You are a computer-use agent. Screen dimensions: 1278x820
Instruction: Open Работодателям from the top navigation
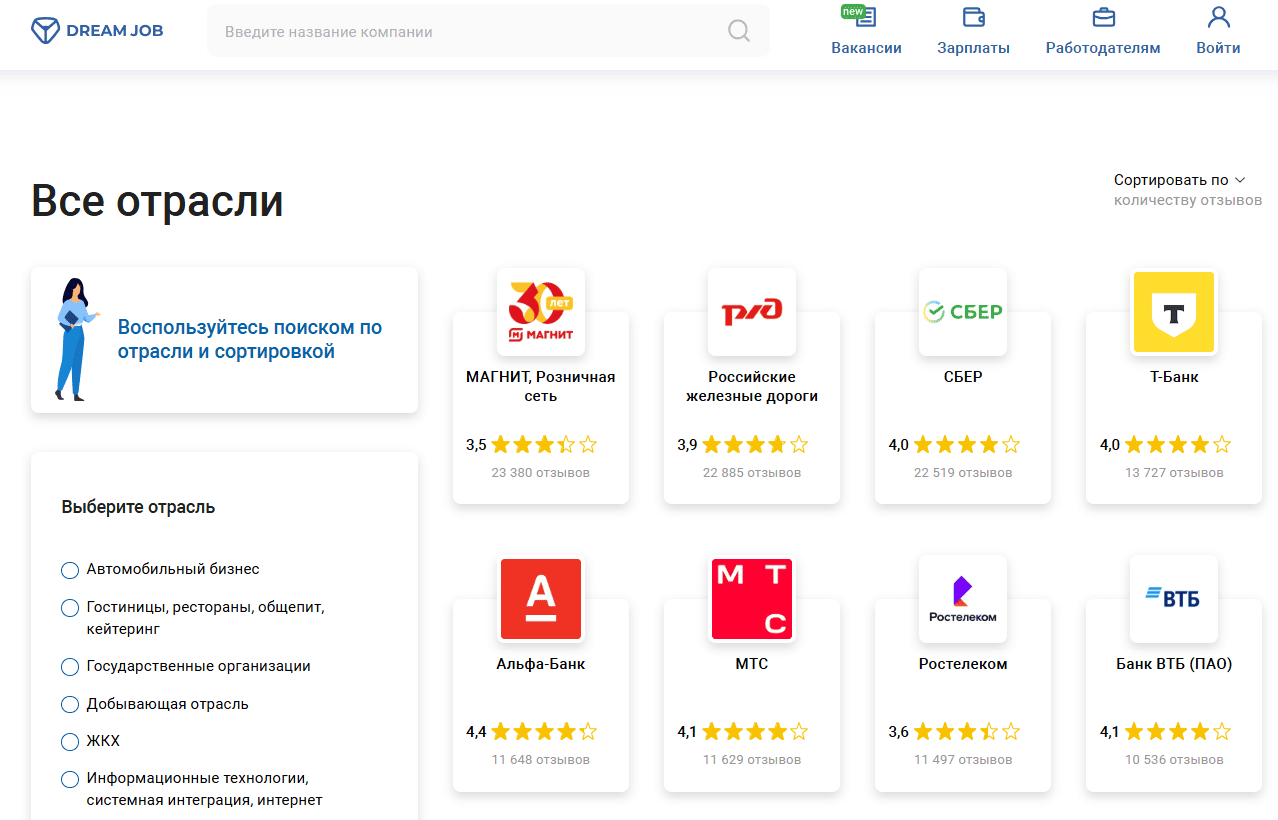(x=1103, y=31)
